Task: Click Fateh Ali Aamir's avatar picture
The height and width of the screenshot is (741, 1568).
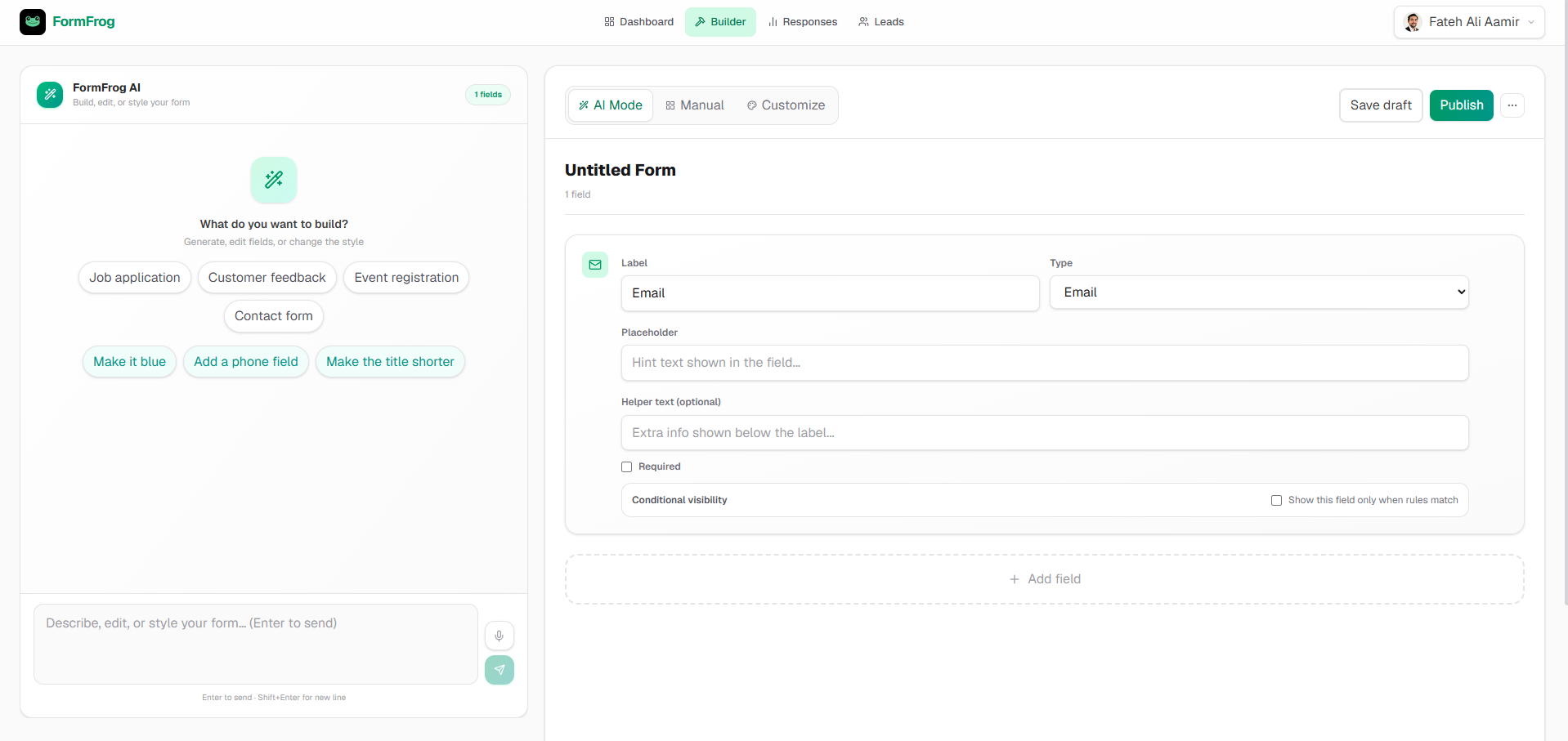Action: pyautogui.click(x=1413, y=22)
